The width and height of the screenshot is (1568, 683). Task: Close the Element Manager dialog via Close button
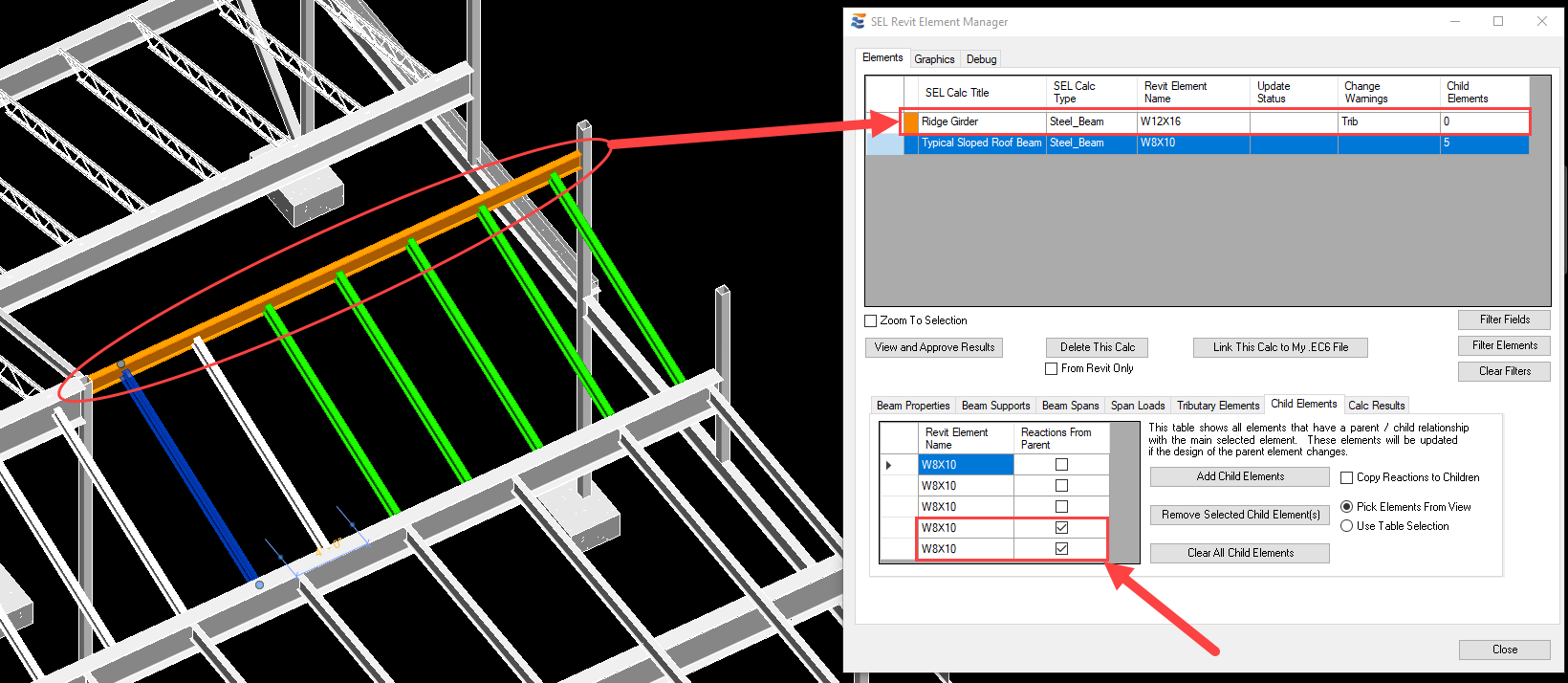(1504, 650)
